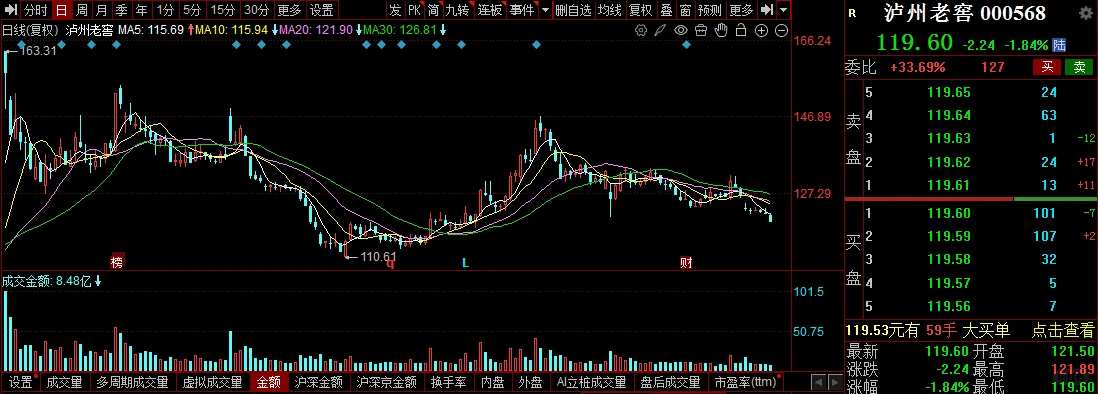Zoom in with the plus circle icon

tap(762, 30)
